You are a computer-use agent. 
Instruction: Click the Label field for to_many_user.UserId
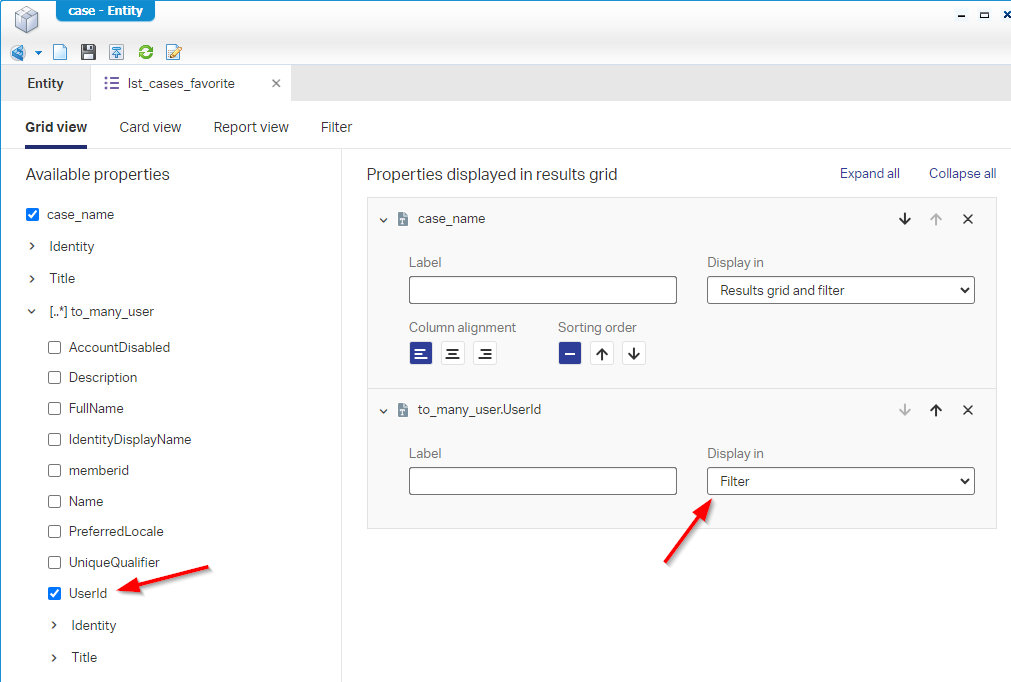[542, 481]
